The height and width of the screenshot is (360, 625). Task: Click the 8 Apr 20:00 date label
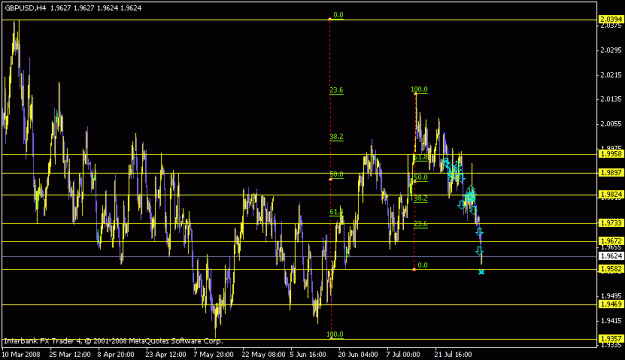pos(116,354)
